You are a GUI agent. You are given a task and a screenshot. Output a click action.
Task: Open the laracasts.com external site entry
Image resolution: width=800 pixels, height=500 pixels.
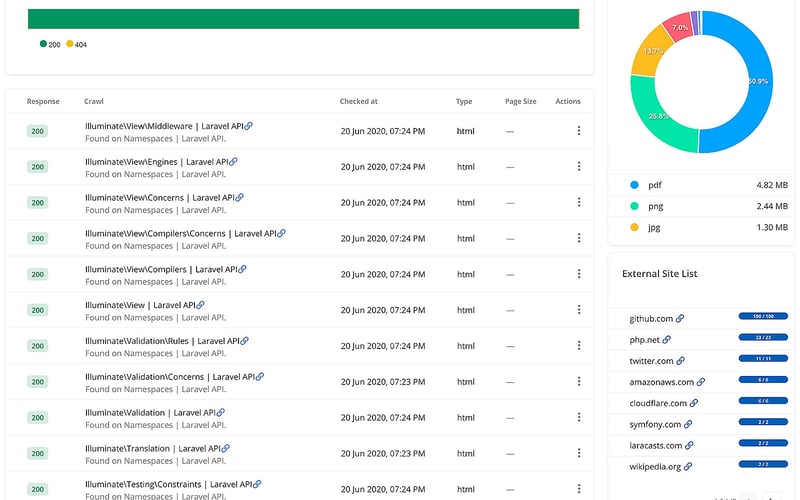tap(656, 445)
